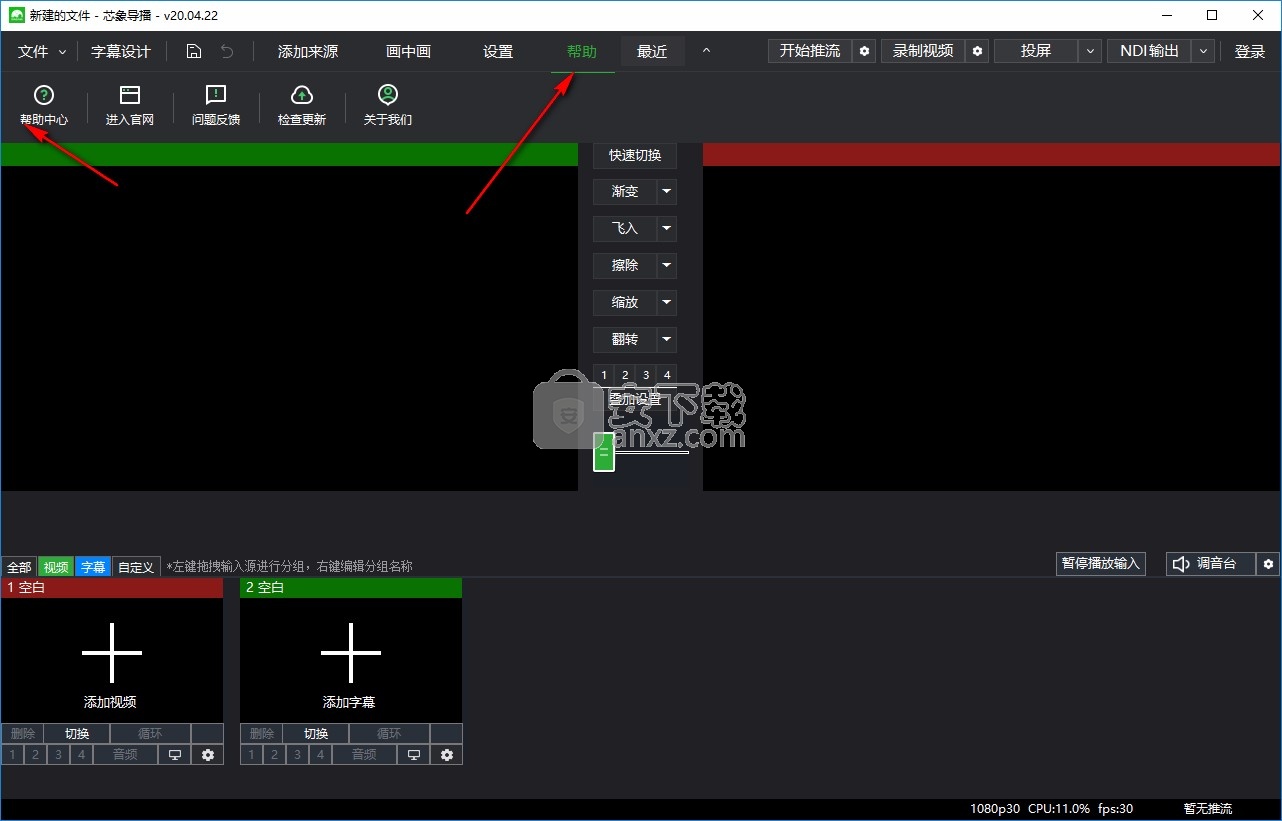
Task: Open the NDI输出 dropdown arrow
Action: pos(1204,51)
